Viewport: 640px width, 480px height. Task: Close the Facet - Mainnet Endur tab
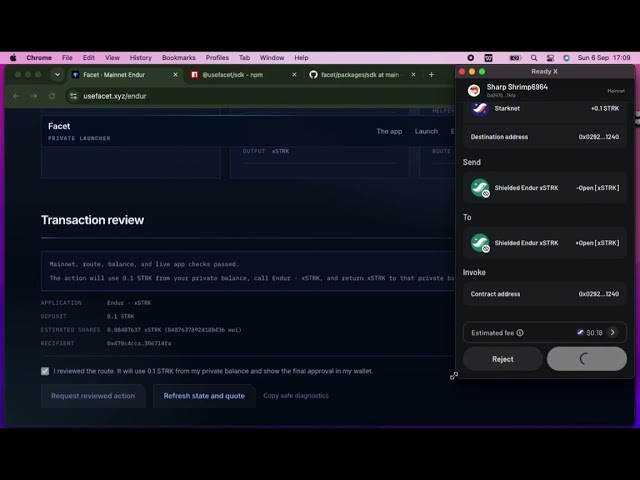pos(176,75)
